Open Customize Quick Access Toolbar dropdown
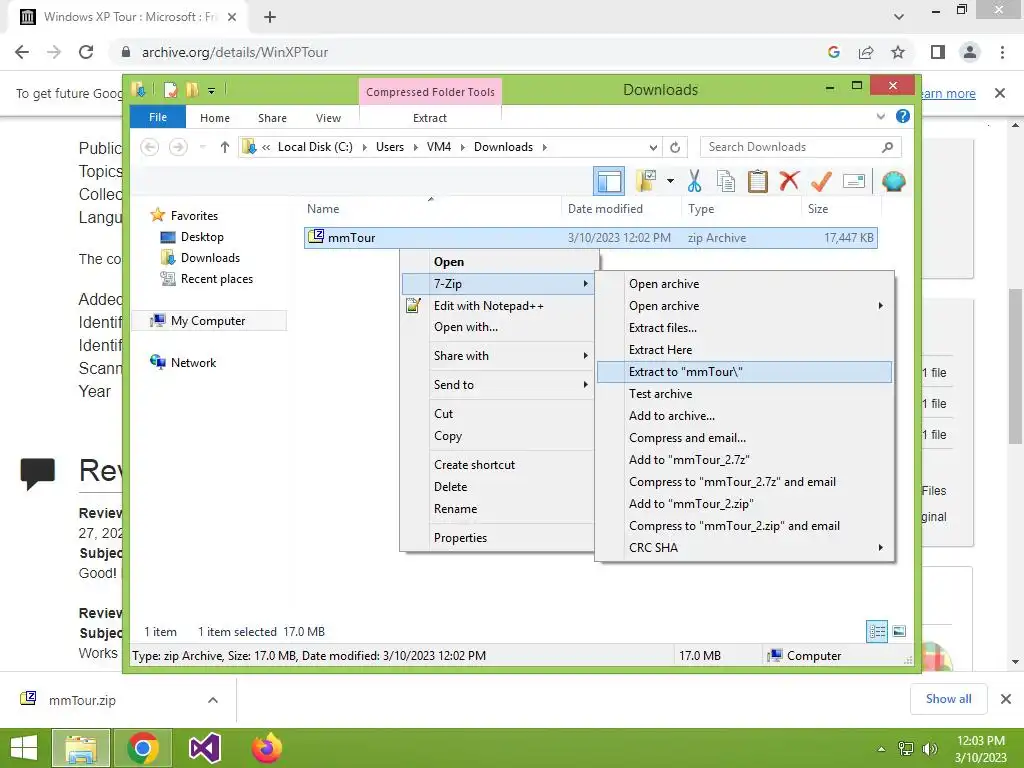 [211, 90]
